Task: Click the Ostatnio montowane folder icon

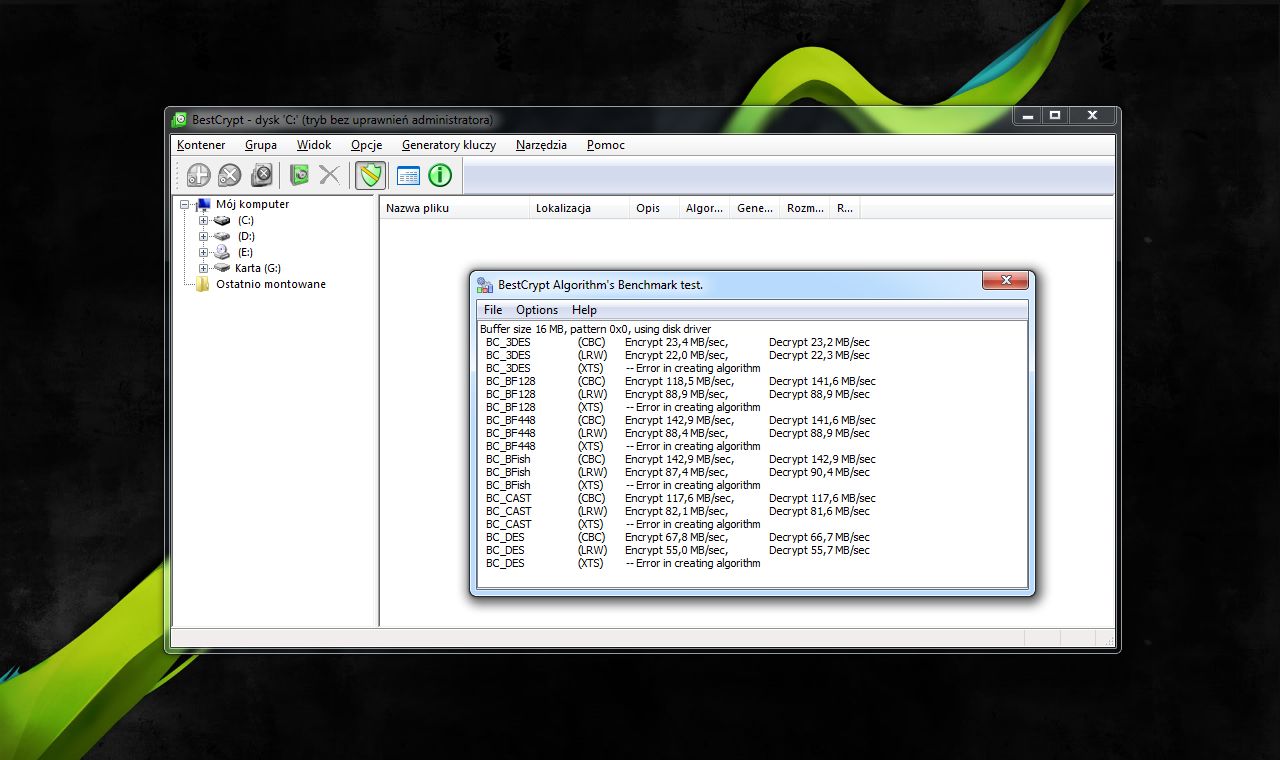Action: [203, 284]
